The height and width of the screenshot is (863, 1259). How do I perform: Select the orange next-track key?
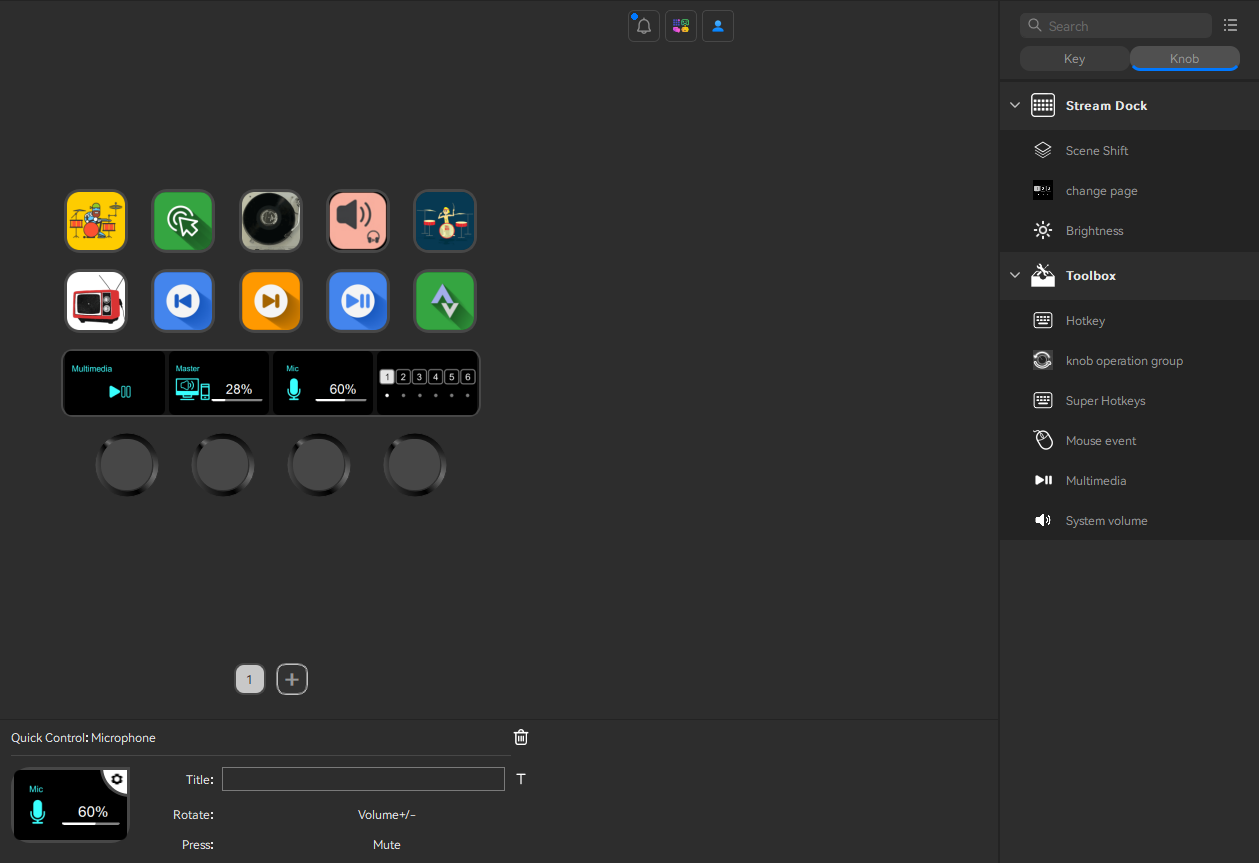(271, 301)
